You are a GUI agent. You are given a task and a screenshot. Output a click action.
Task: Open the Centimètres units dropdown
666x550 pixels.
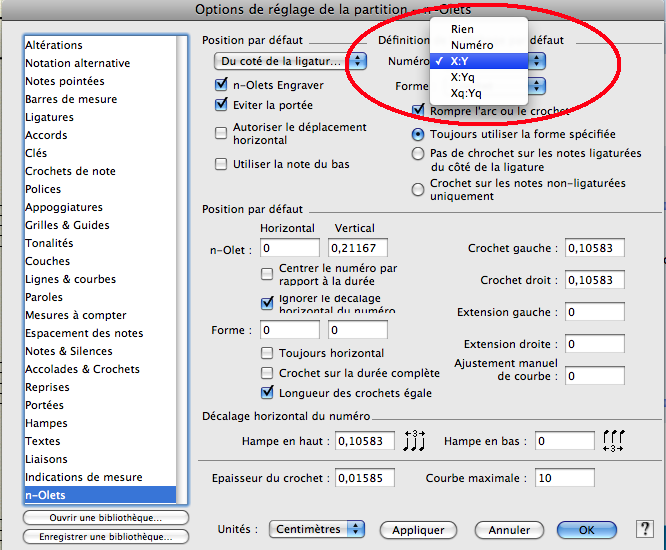(318, 529)
